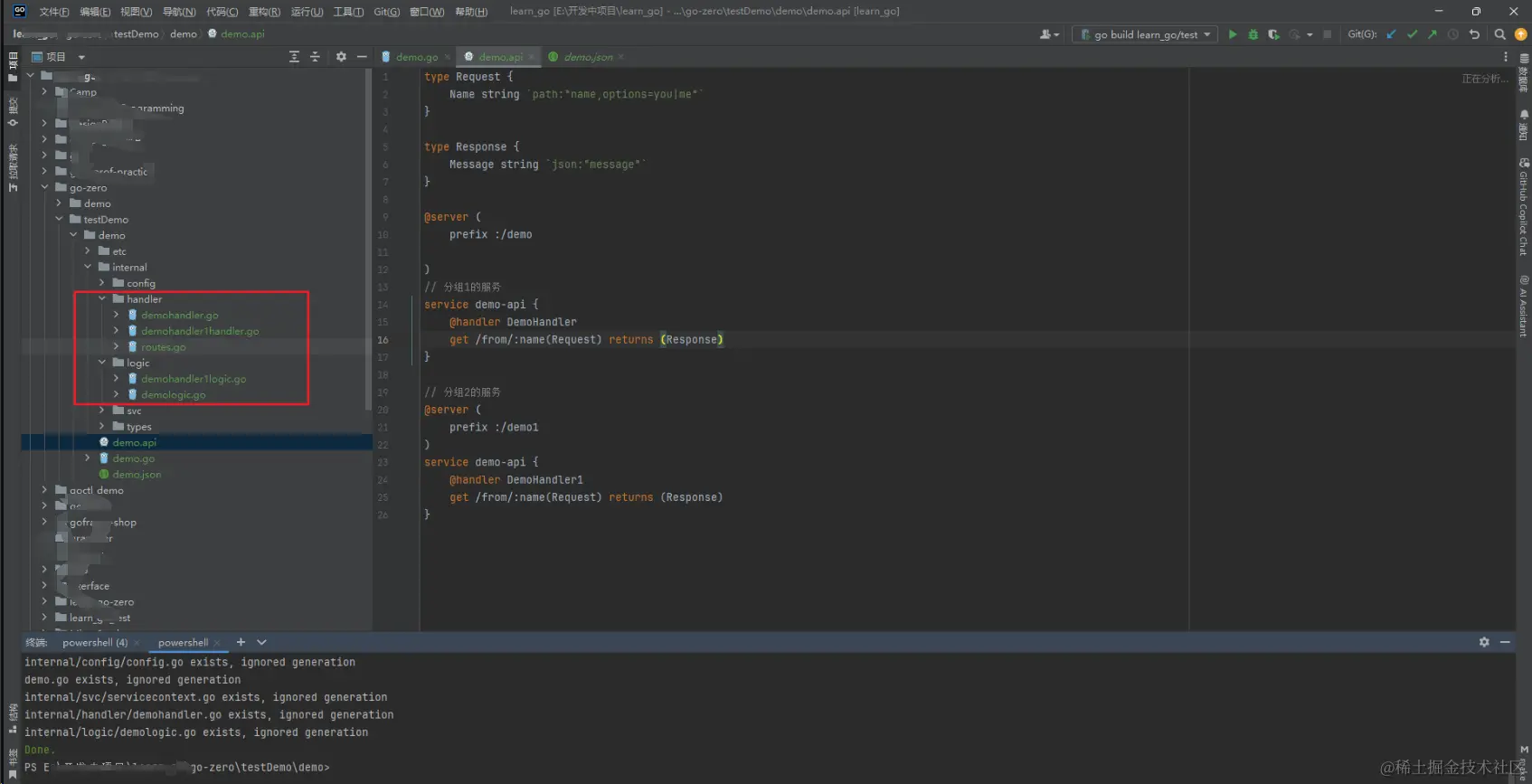Expand the etc folder
Image resolution: width=1532 pixels, height=784 pixels.
(x=88, y=250)
